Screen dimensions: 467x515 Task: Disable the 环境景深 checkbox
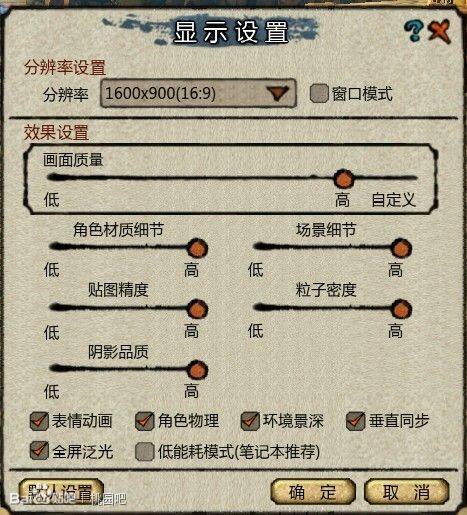pyautogui.click(x=250, y=421)
